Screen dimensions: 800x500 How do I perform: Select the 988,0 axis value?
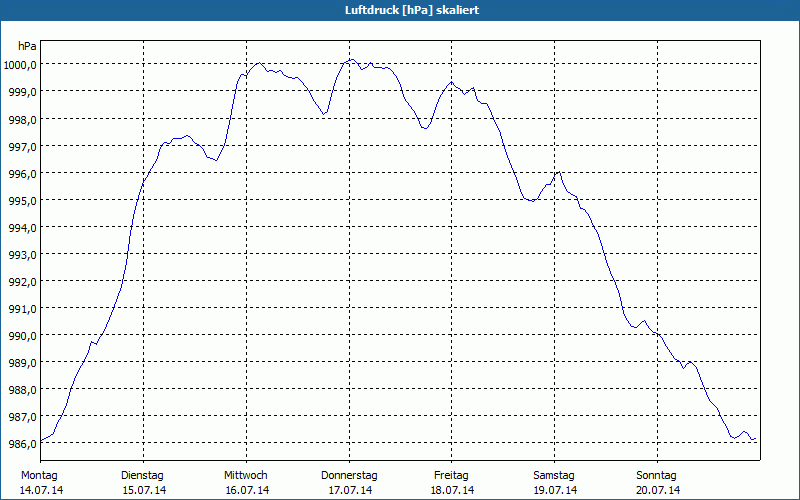(23, 390)
